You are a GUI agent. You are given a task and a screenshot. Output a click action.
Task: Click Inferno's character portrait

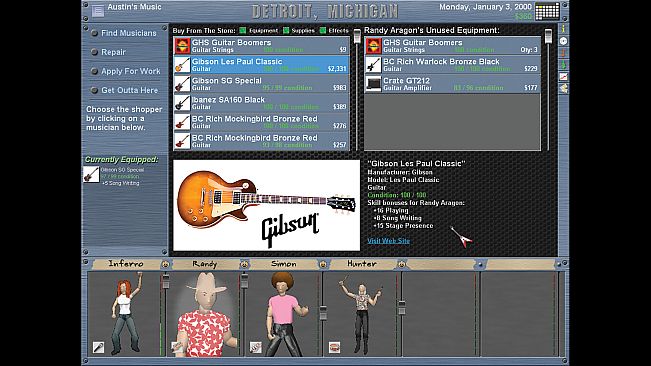(125, 314)
